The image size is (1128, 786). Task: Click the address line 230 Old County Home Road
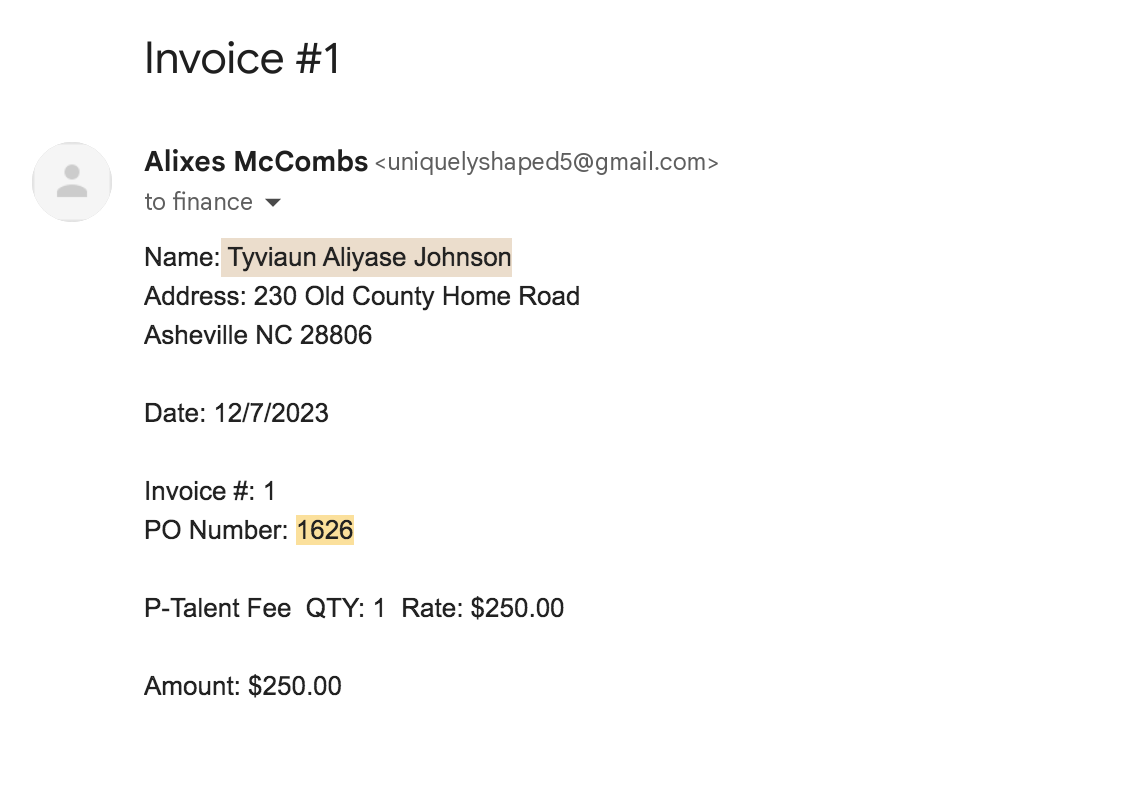click(x=417, y=296)
